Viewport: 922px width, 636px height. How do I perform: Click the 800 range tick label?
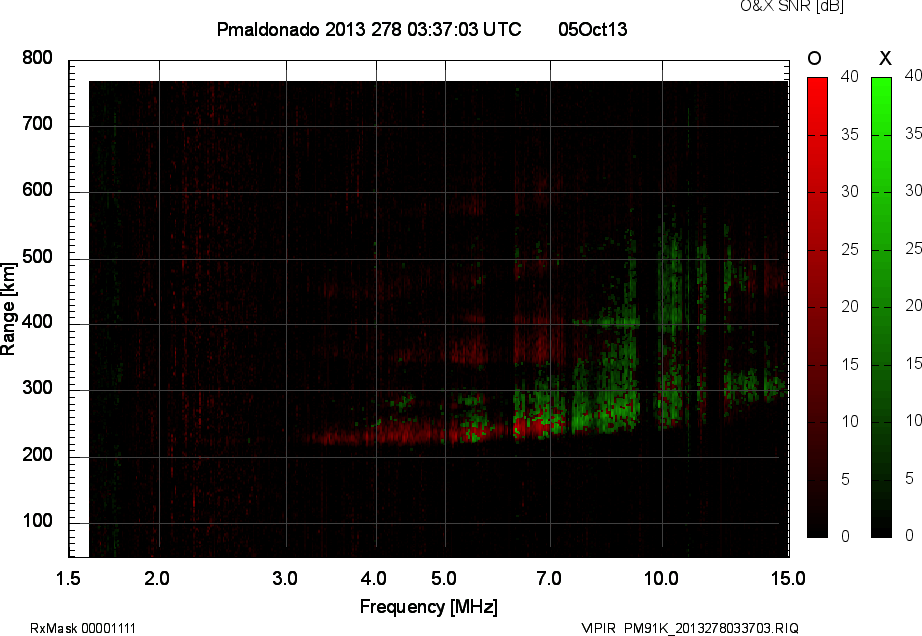pos(37,58)
